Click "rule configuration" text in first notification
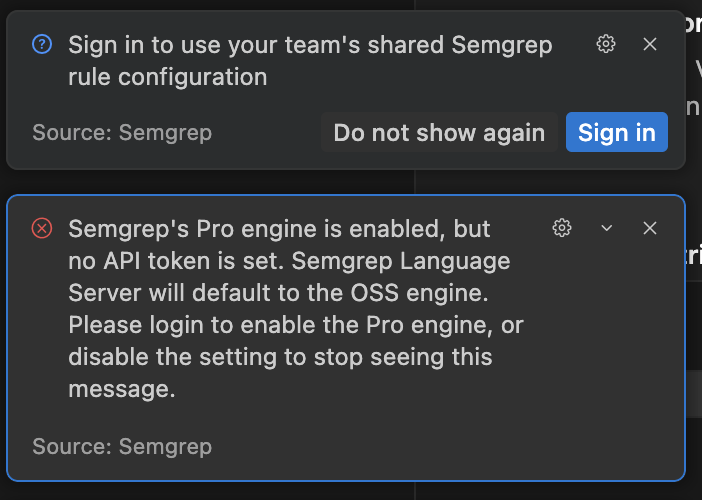 (167, 77)
